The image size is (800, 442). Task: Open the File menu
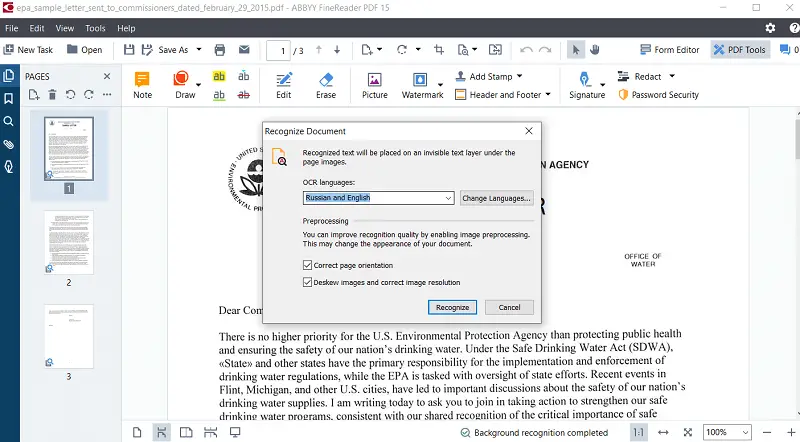11,28
